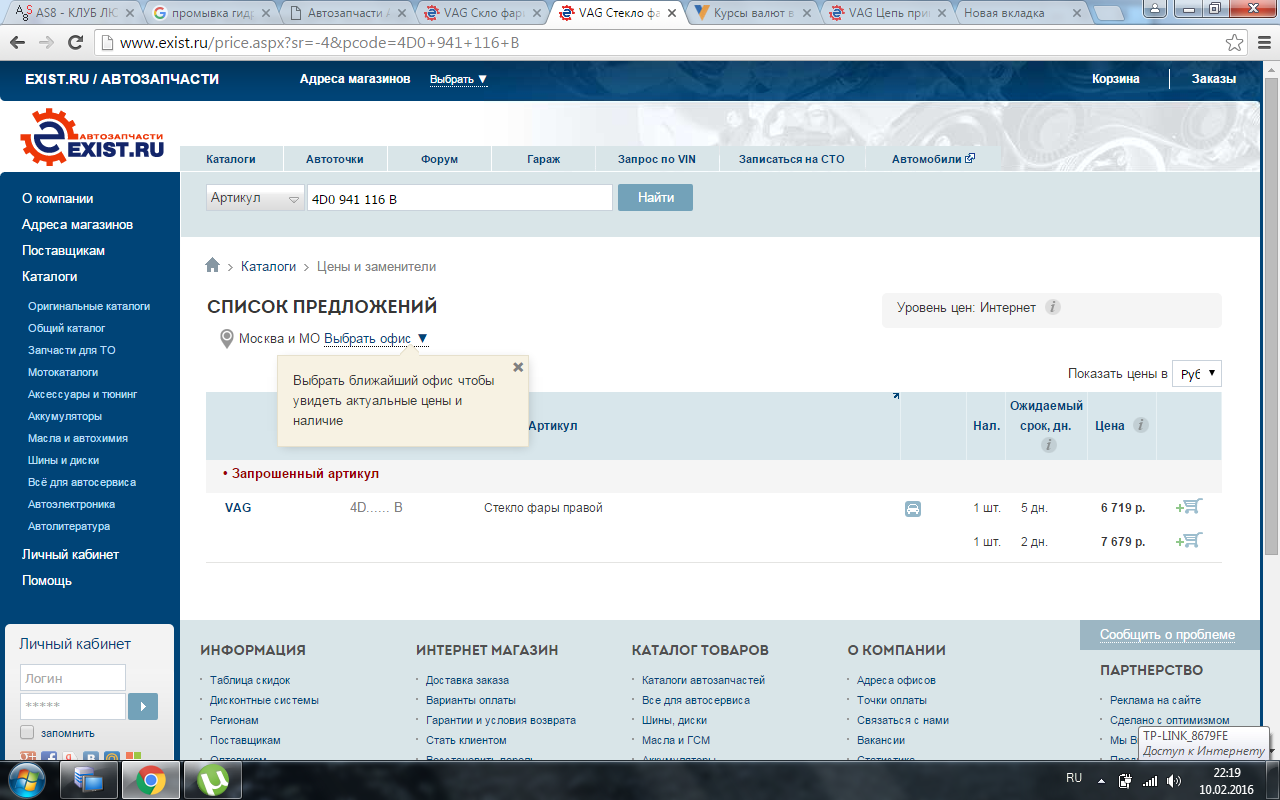
Task: Bookmark this page with star icon
Action: (x=1235, y=43)
